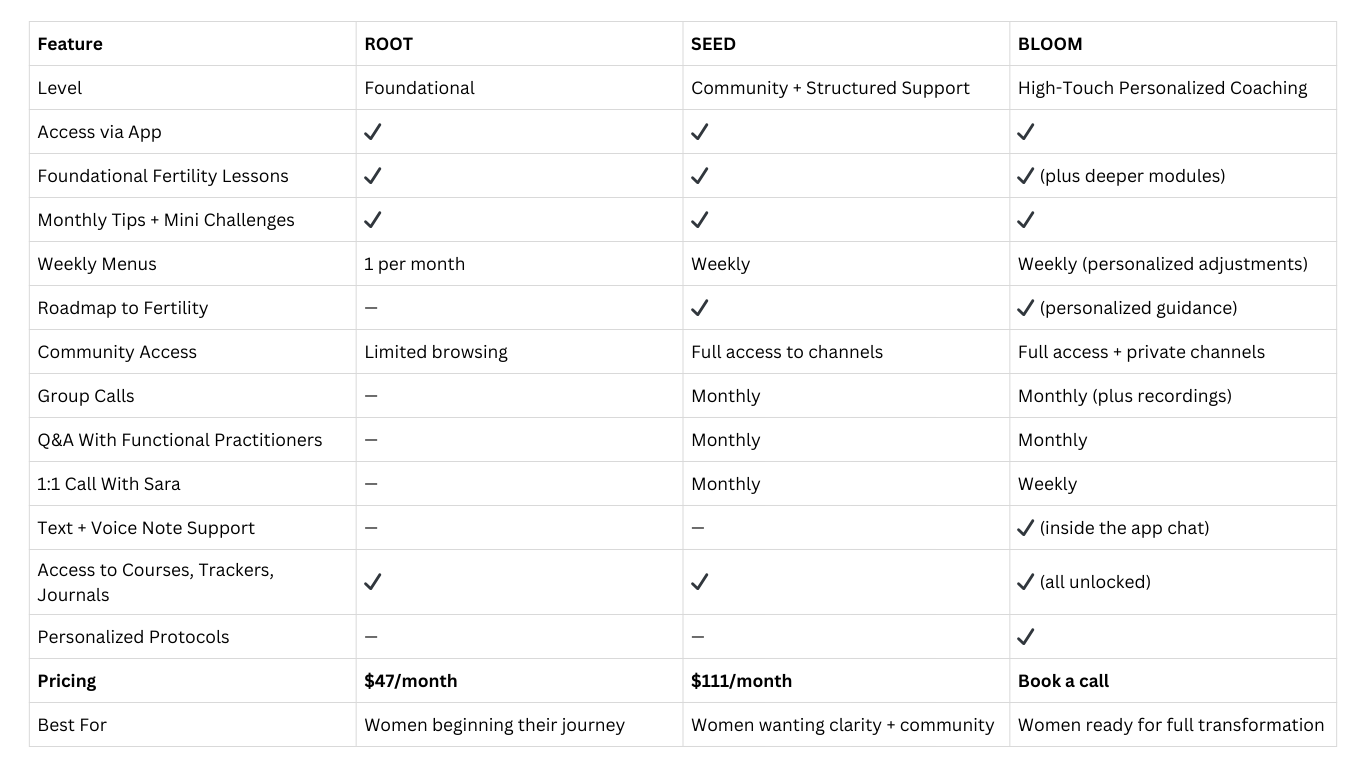Click ROOT checkmark for Courses, Trackers, Journals
Image resolution: width=1366 pixels, height=768 pixels.
pos(373,582)
